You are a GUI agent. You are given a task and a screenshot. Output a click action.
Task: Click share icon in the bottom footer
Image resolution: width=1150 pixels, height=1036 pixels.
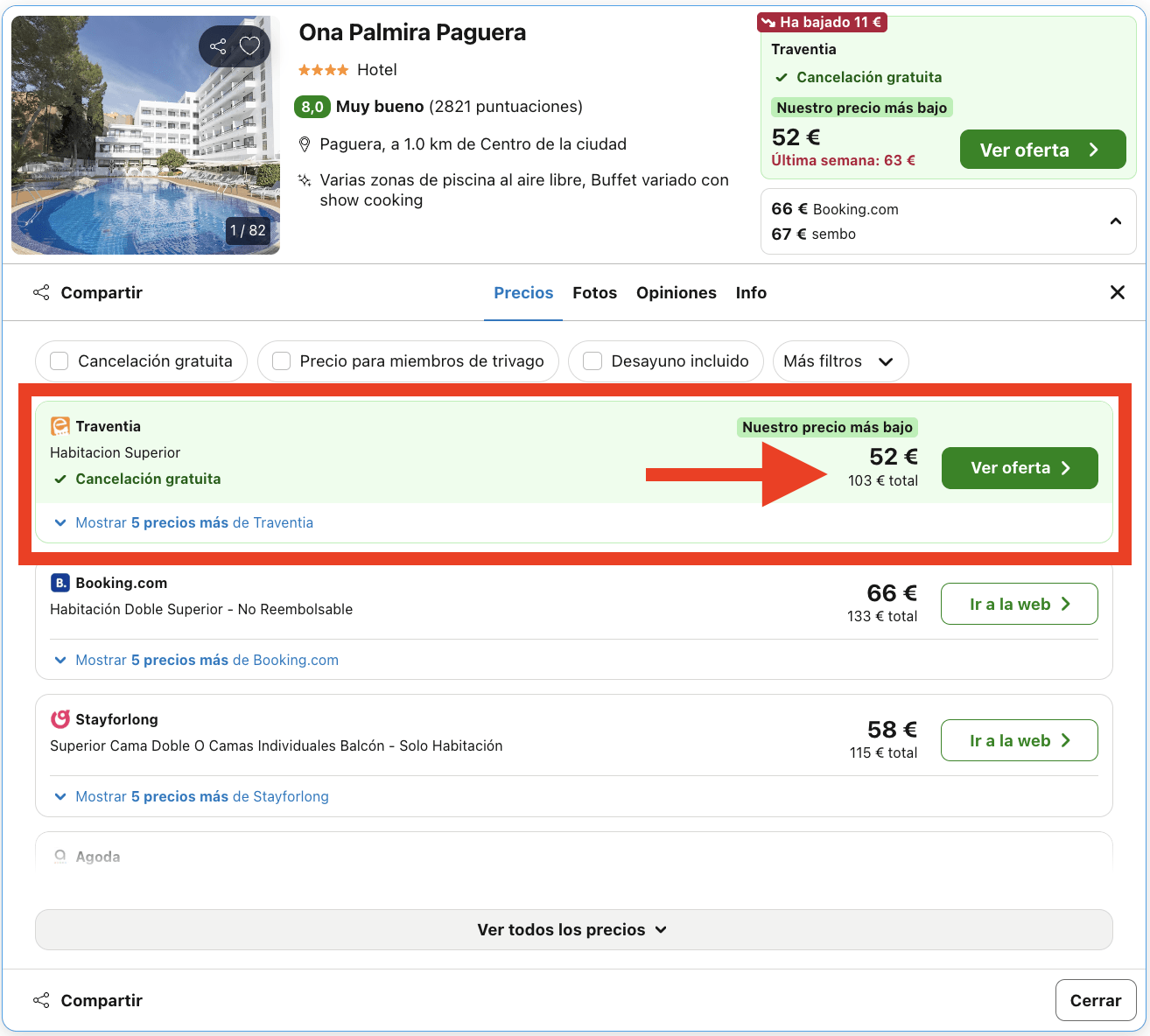[x=41, y=1000]
